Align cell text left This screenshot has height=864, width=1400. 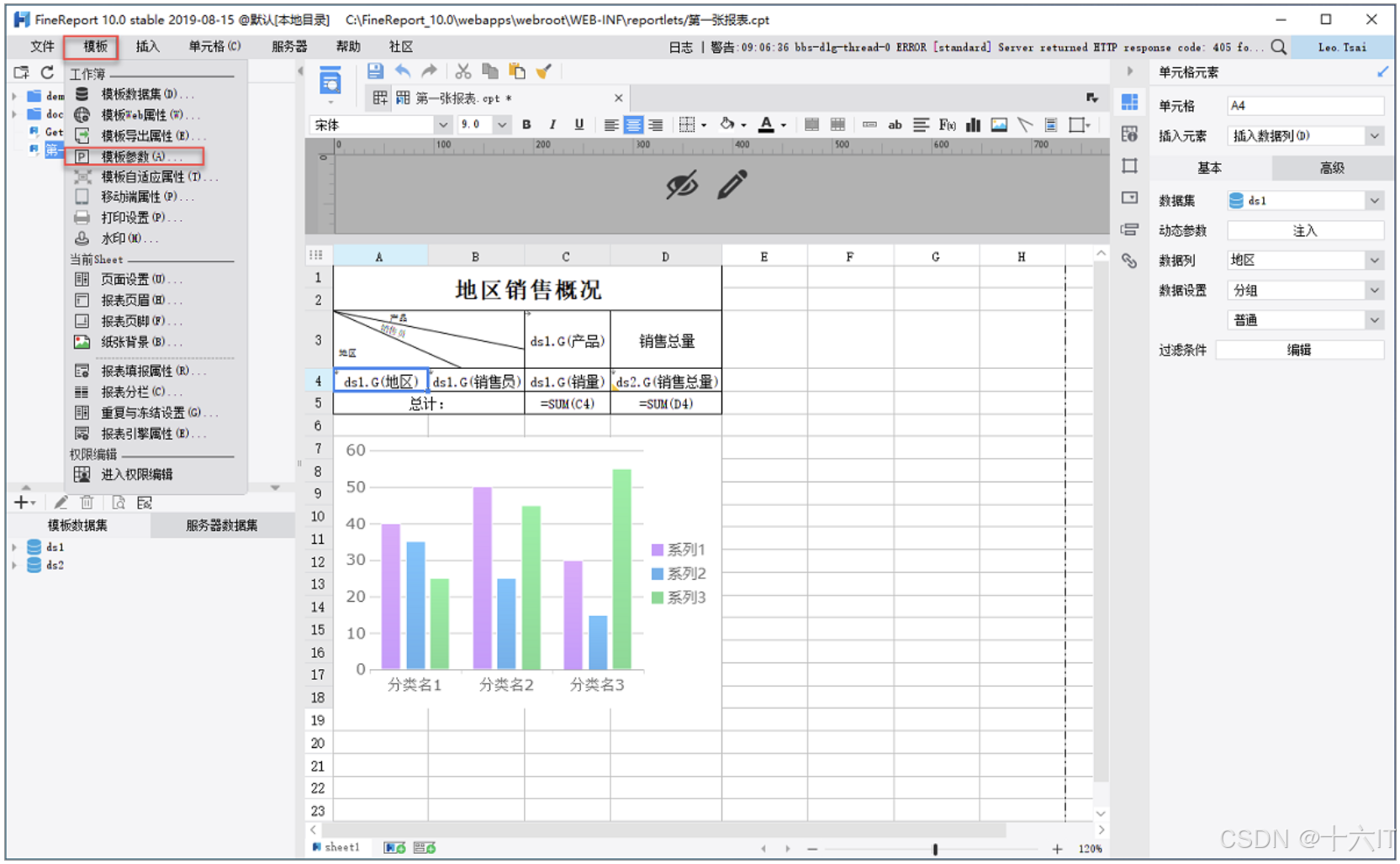click(x=611, y=125)
